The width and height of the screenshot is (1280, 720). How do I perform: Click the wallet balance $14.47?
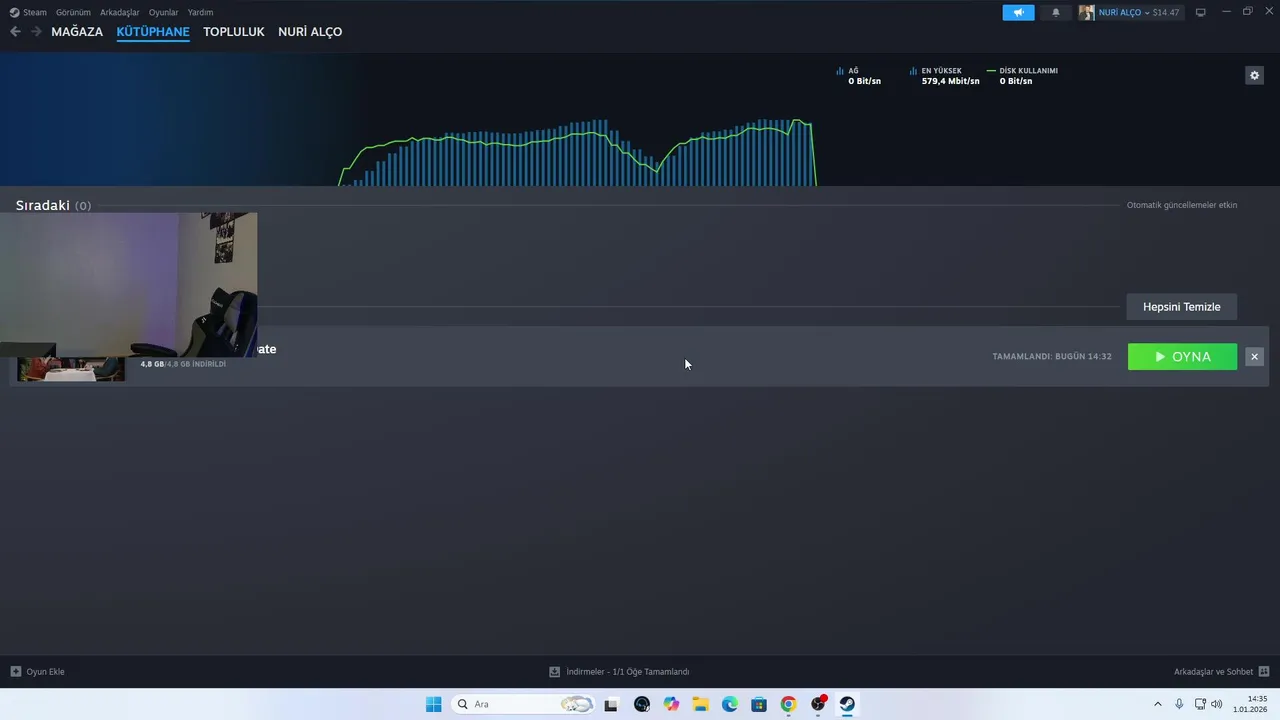pos(1166,12)
